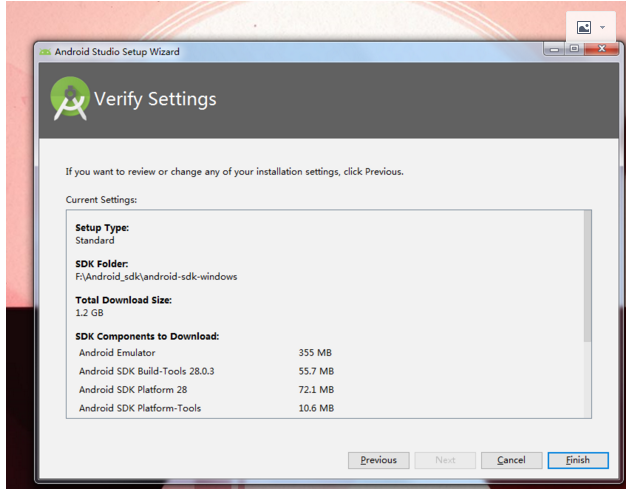Click the 'Android Studio Setup Wizard' window title
627x490 pixels.
pyautogui.click(x=117, y=52)
